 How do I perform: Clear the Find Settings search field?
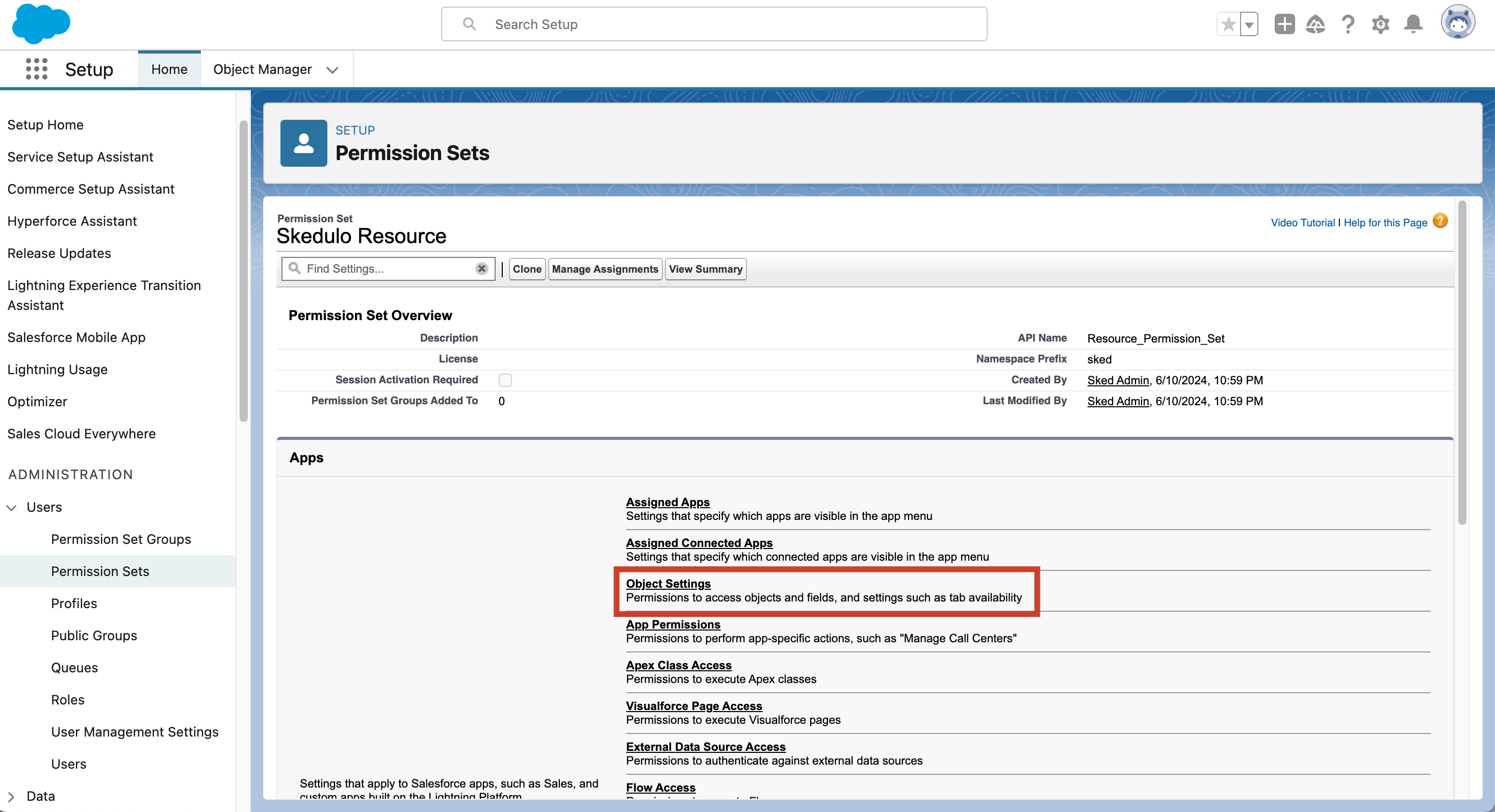click(x=482, y=269)
